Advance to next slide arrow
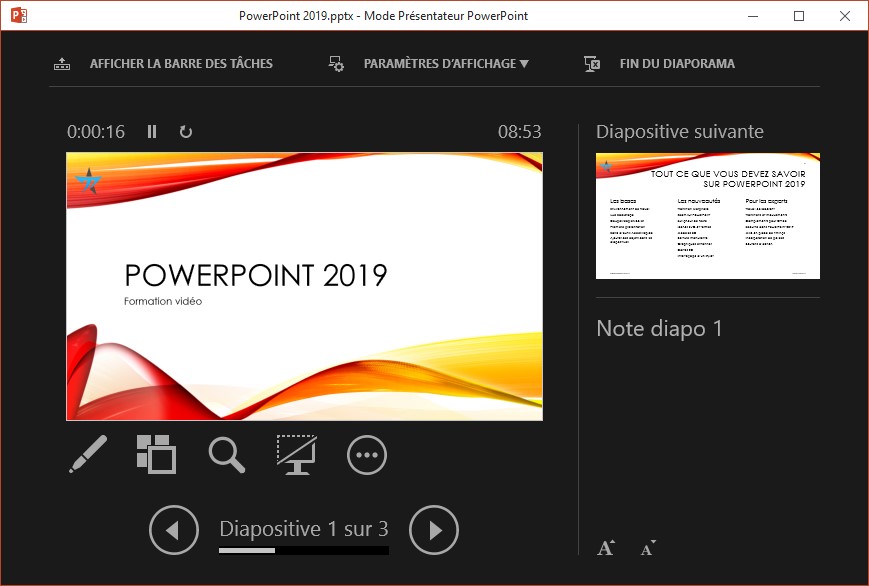Image resolution: width=869 pixels, height=586 pixels. pos(434,530)
